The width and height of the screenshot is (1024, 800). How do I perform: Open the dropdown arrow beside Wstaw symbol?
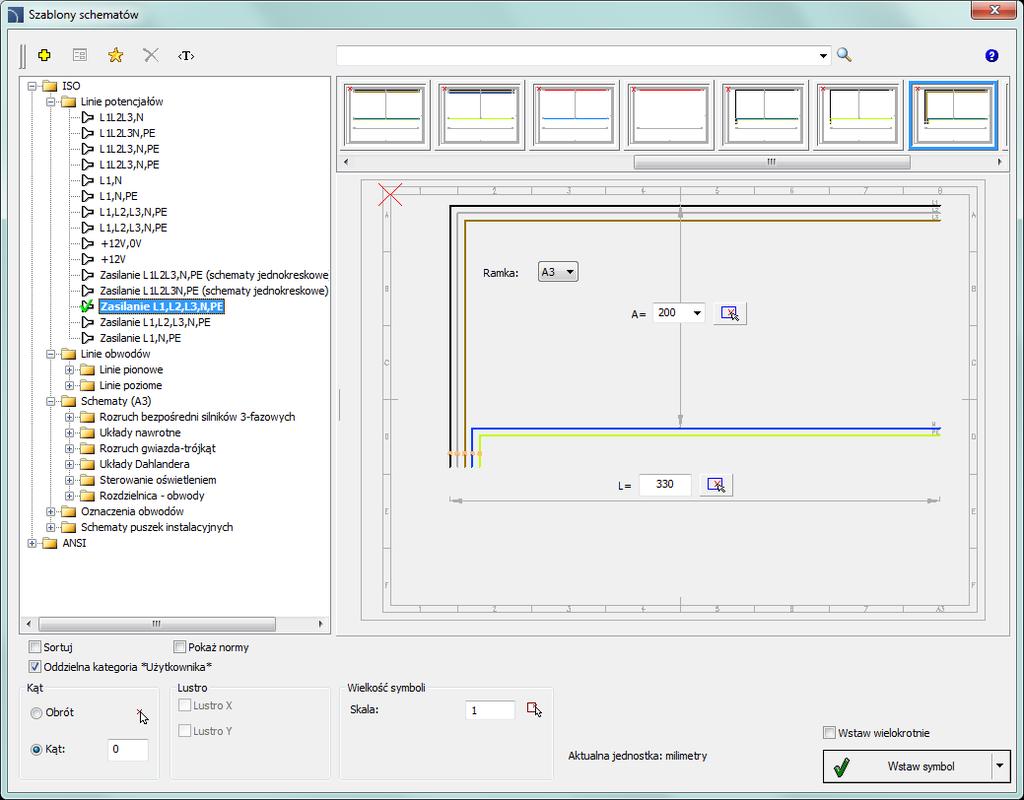pyautogui.click(x=999, y=766)
